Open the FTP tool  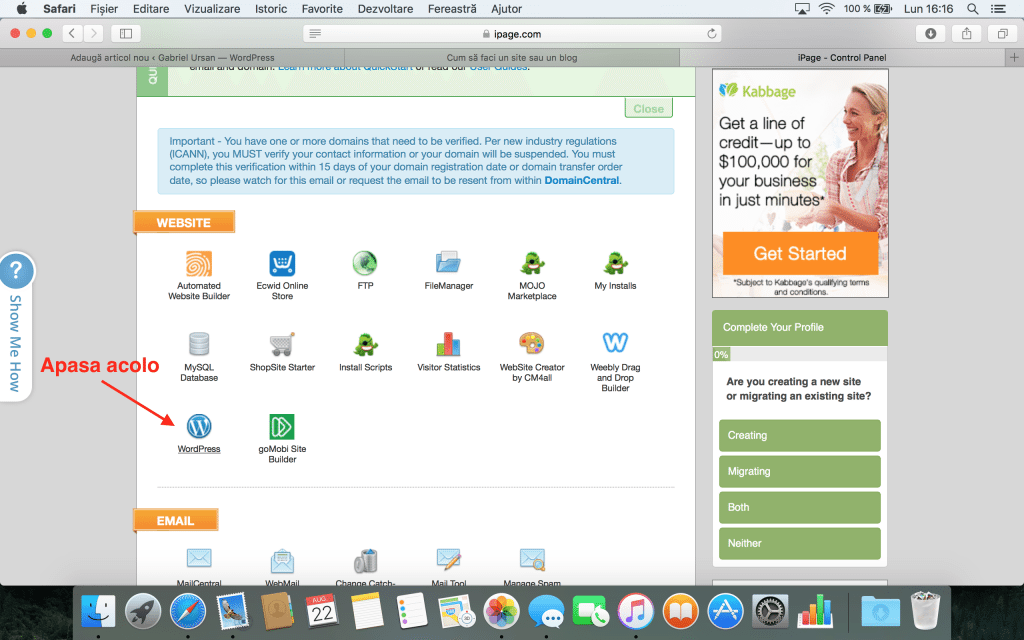(365, 264)
